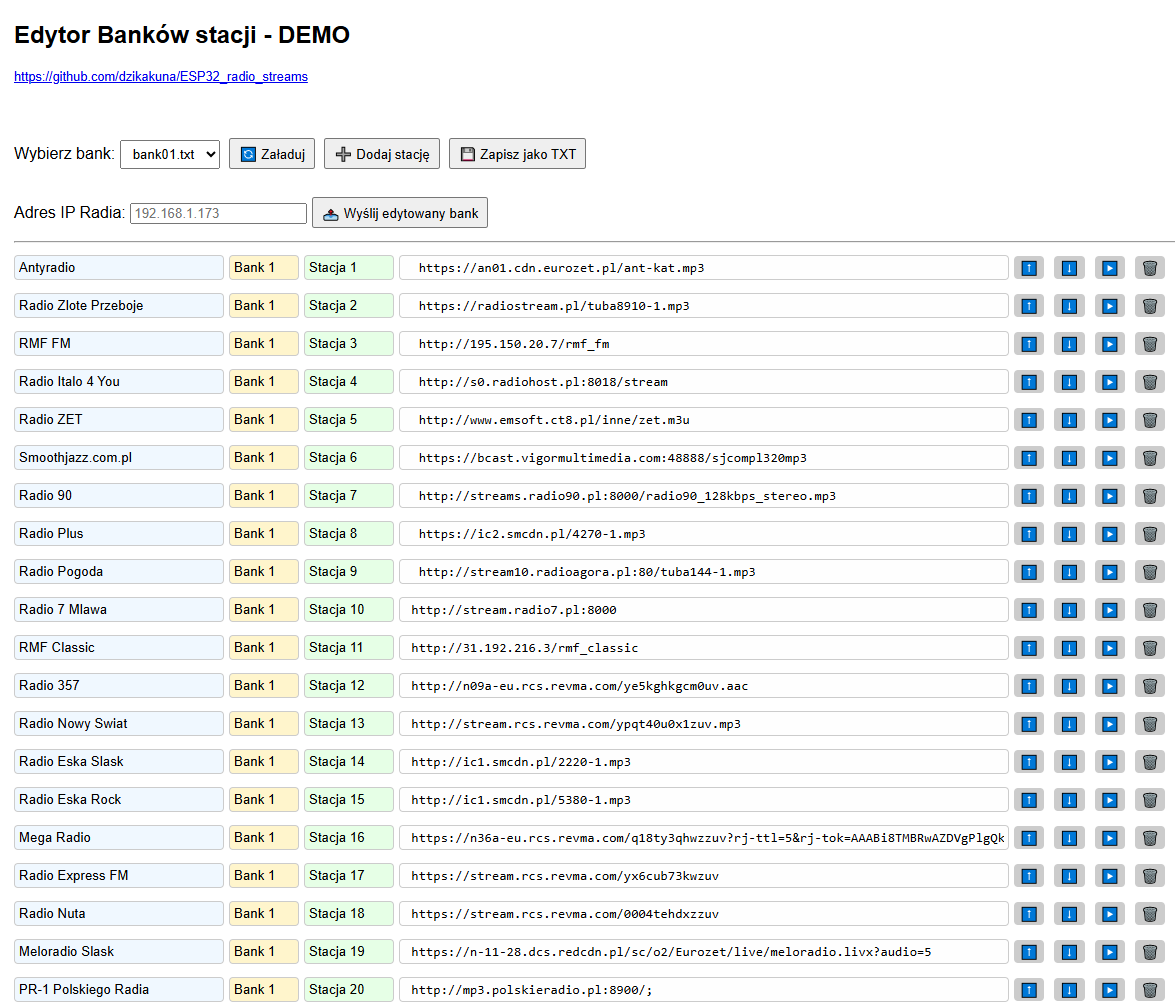Viewport: 1175px width, 1007px height.
Task: Move Antyradio station up
Action: tap(1029, 267)
